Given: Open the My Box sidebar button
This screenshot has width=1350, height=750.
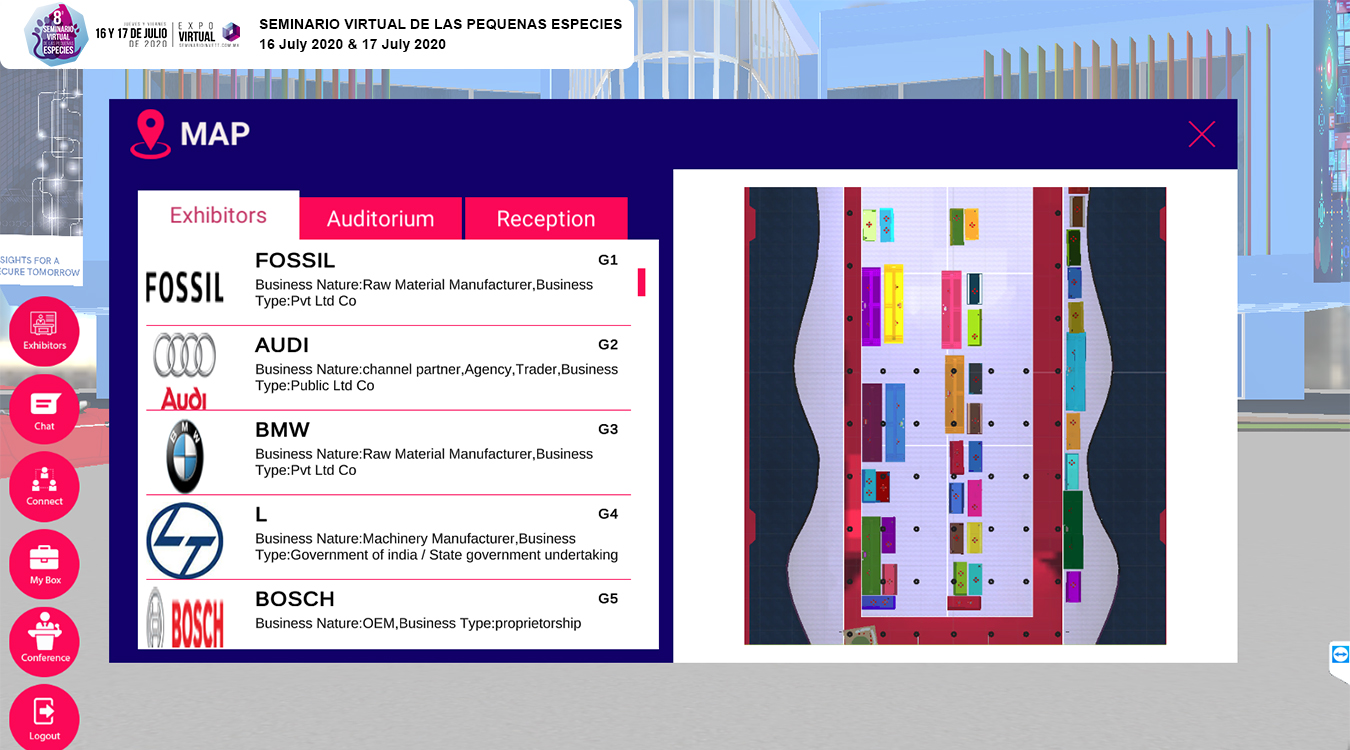Looking at the screenshot, I should pos(44,564).
